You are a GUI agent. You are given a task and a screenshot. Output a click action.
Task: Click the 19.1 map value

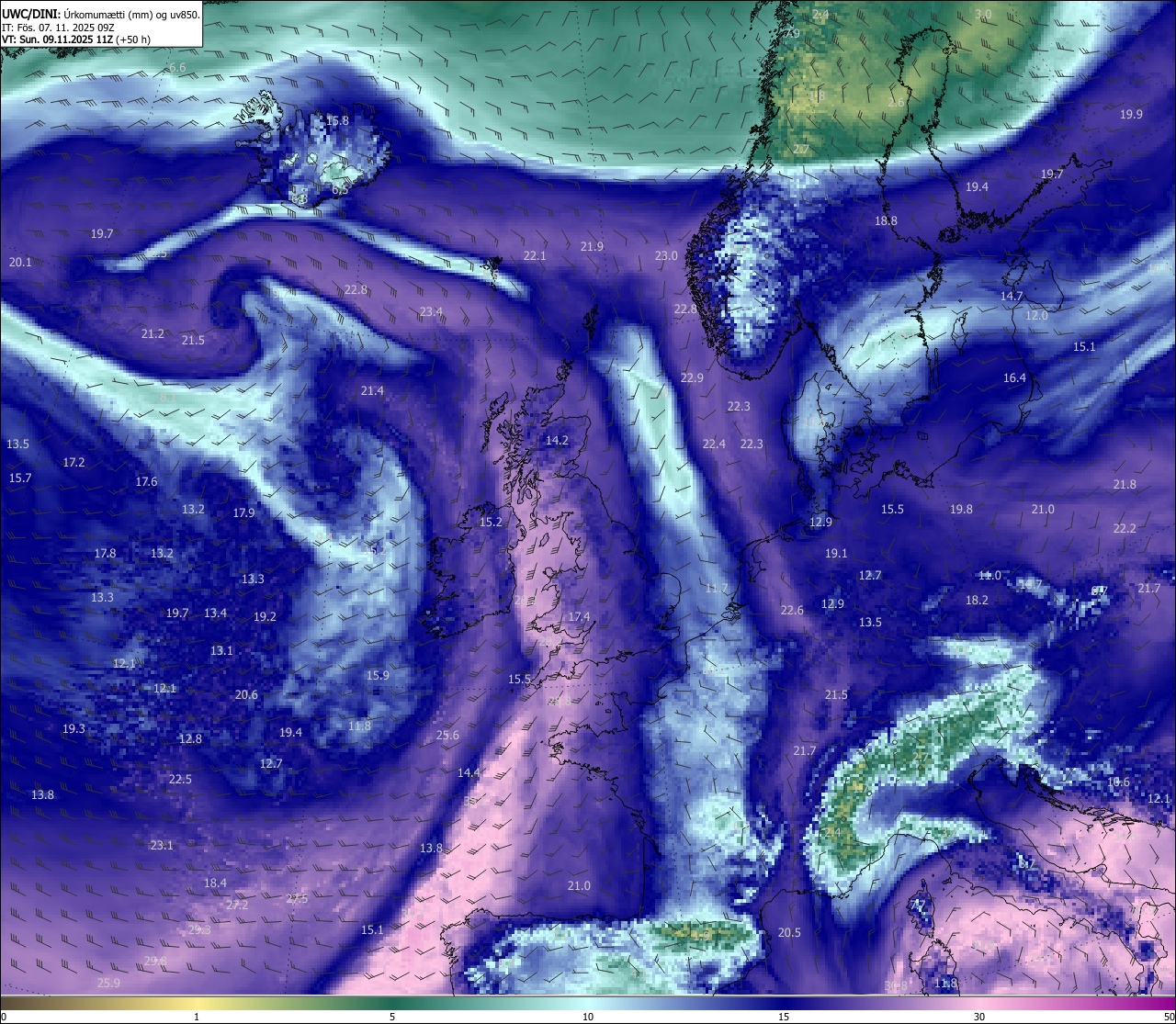pyautogui.click(x=836, y=553)
